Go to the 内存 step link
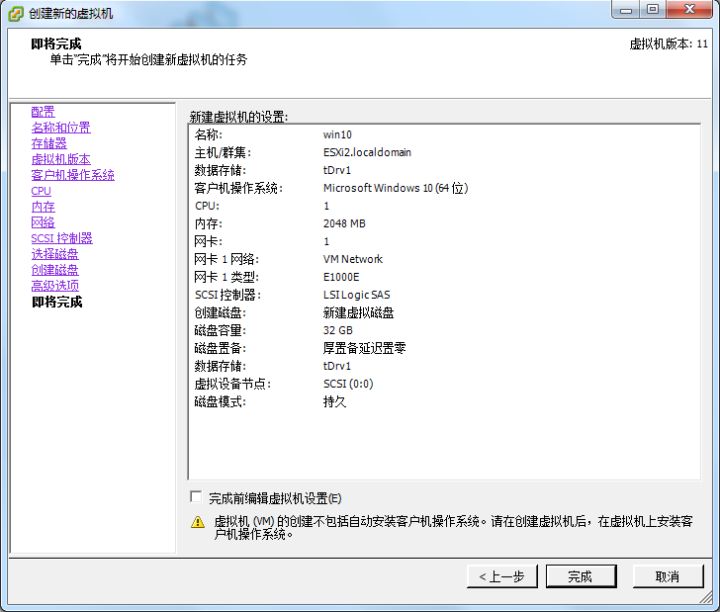 [43, 207]
